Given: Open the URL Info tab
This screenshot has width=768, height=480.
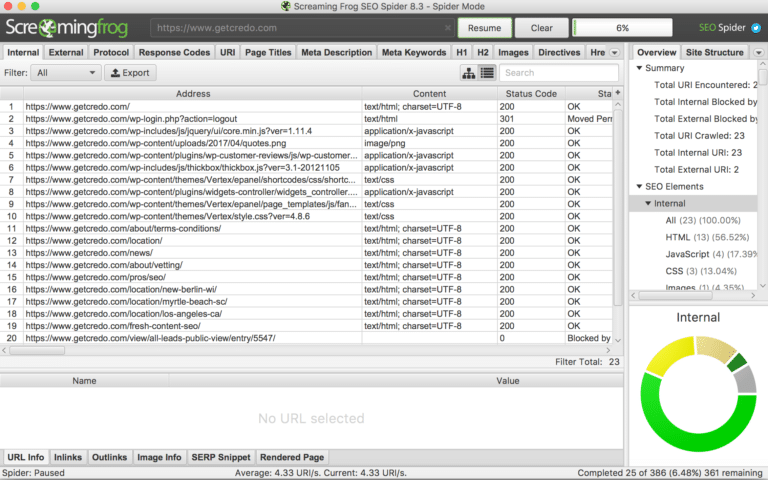Looking at the screenshot, I should 26,457.
